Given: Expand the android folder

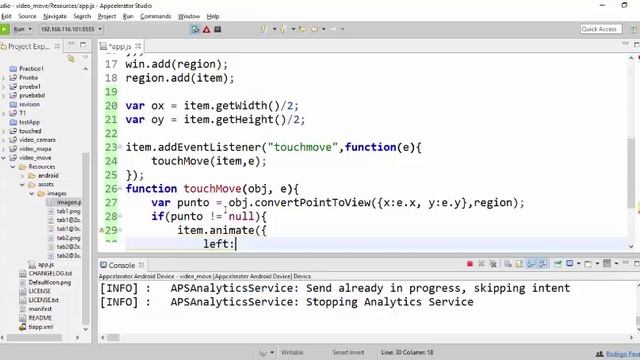Looking at the screenshot, I should point(22,176).
